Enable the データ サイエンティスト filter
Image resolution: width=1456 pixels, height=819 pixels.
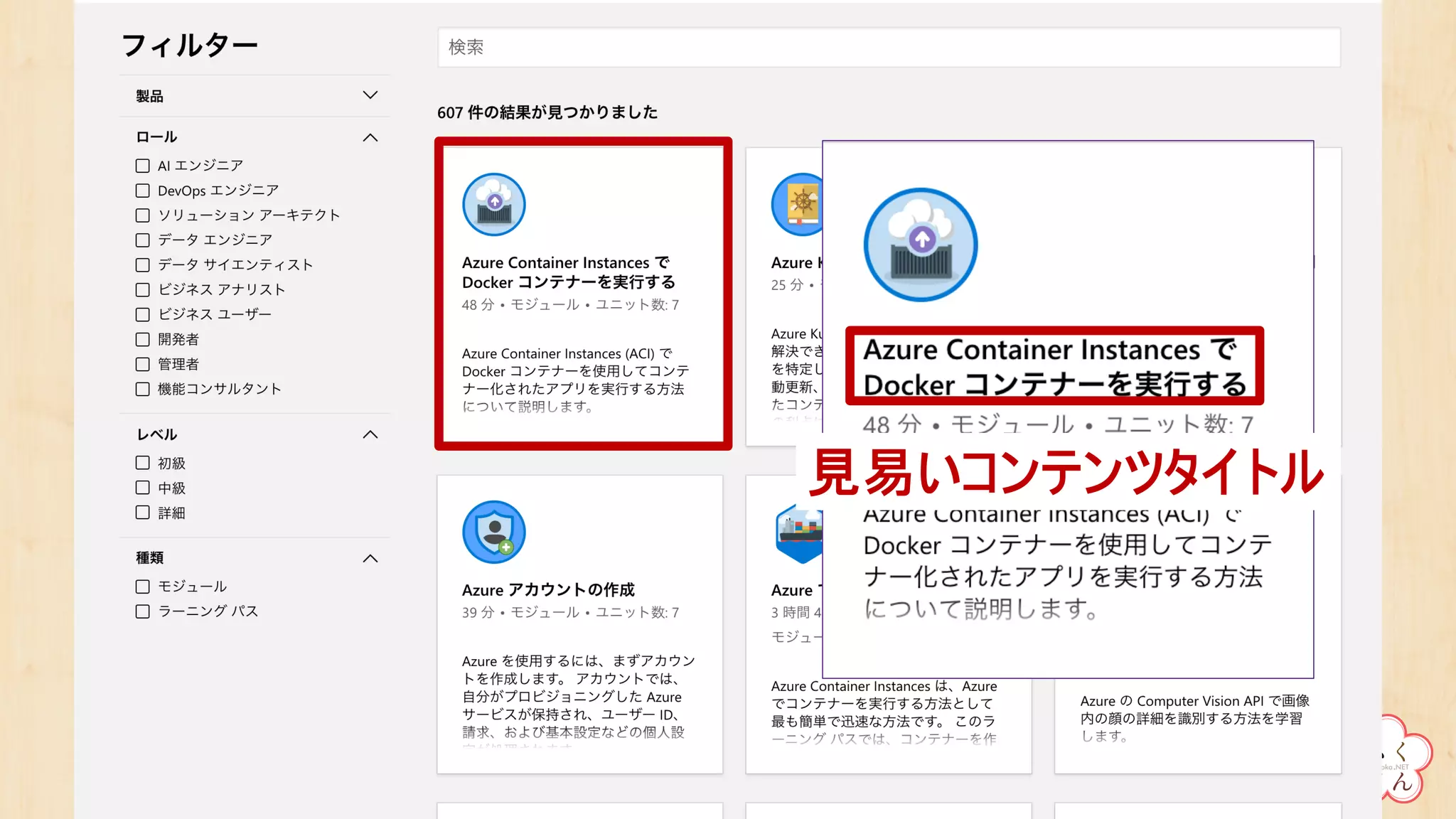pyautogui.click(x=143, y=265)
